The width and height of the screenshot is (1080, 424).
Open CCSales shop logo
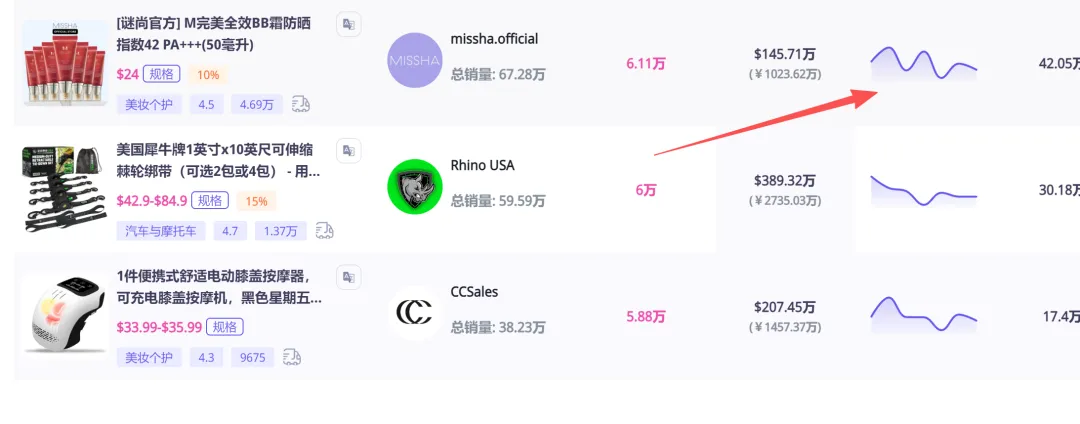414,313
